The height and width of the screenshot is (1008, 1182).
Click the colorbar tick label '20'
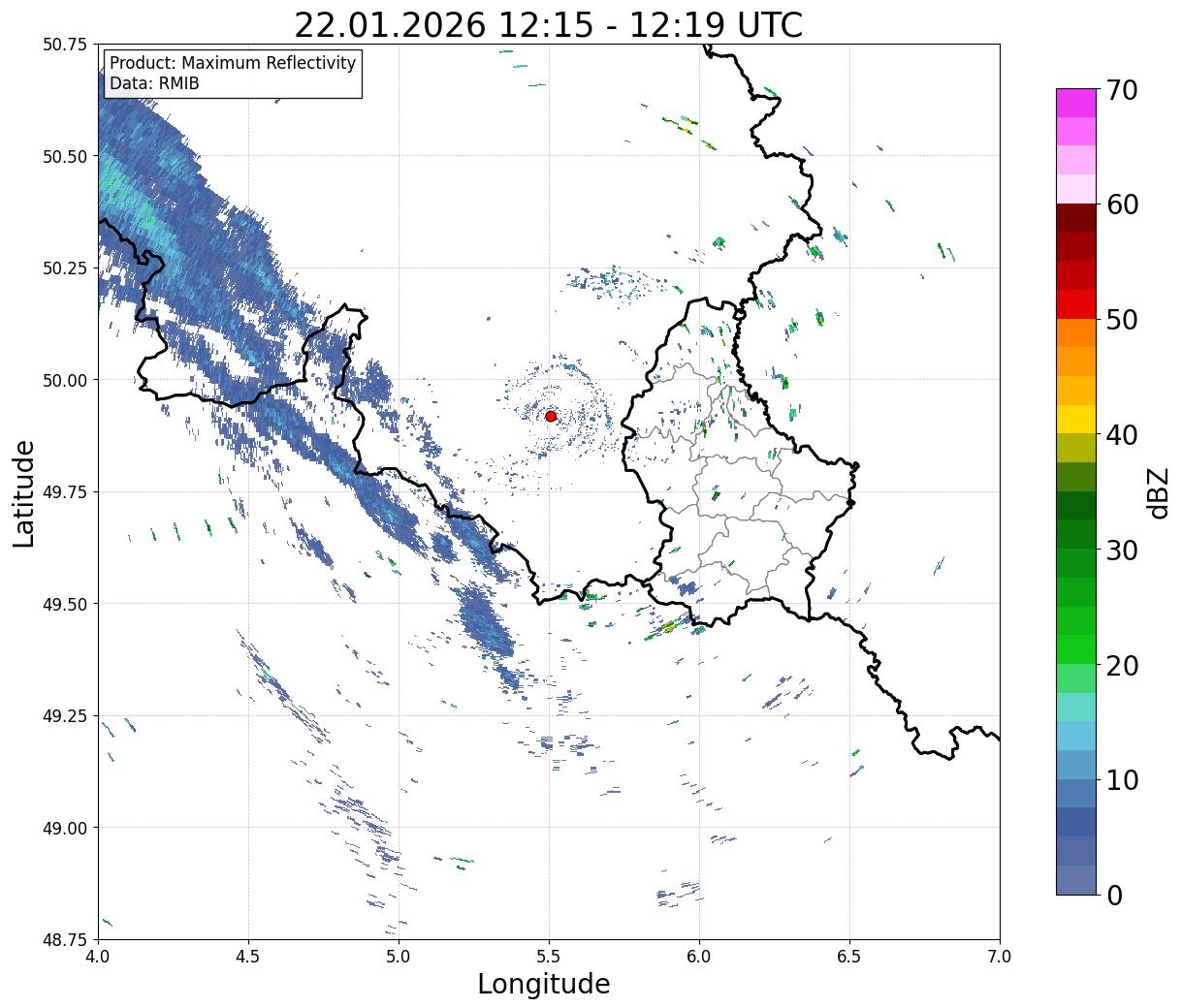tap(1122, 665)
